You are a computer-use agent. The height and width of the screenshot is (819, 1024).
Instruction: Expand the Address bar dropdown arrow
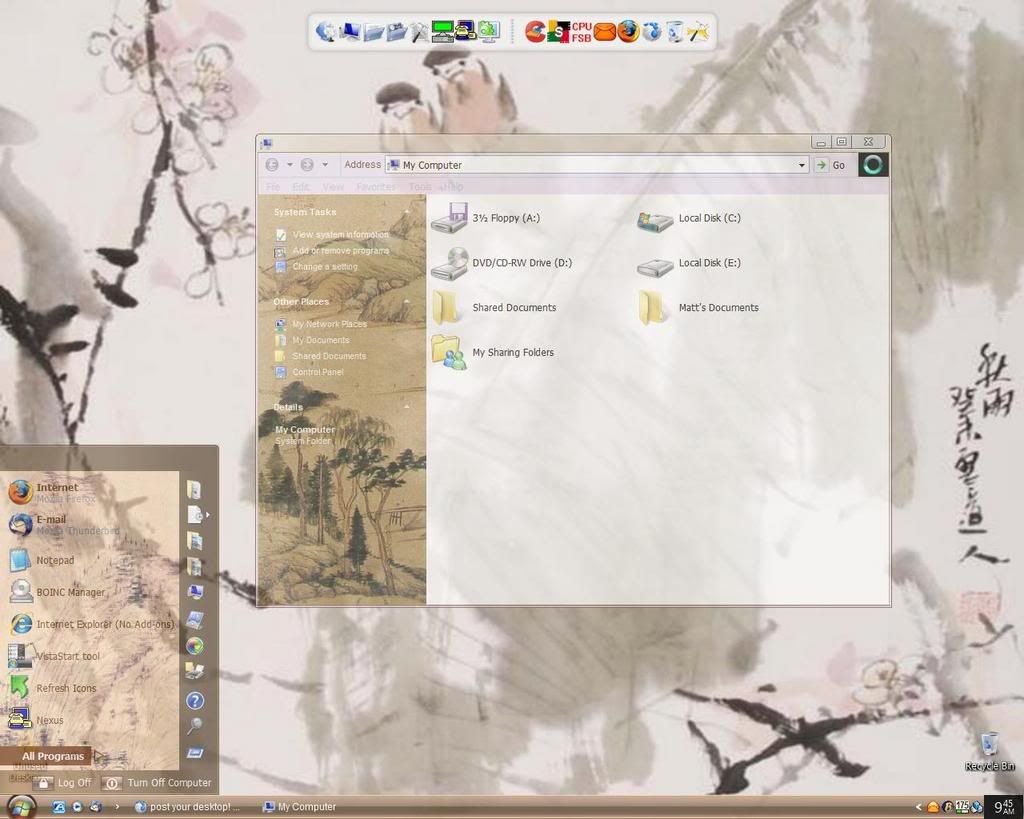[x=801, y=165]
